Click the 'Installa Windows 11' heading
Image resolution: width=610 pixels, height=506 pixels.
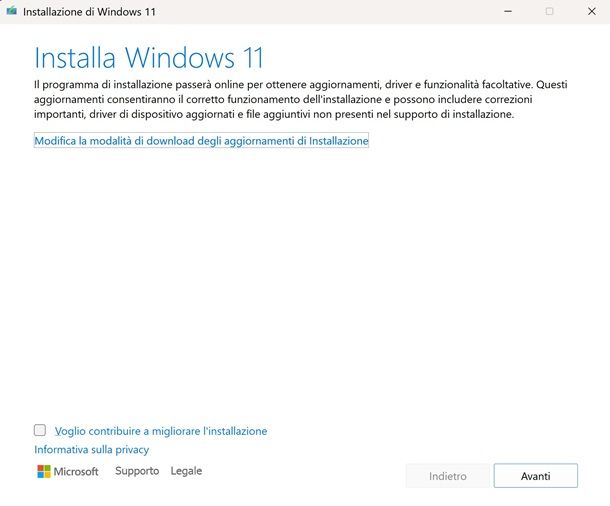tap(149, 58)
